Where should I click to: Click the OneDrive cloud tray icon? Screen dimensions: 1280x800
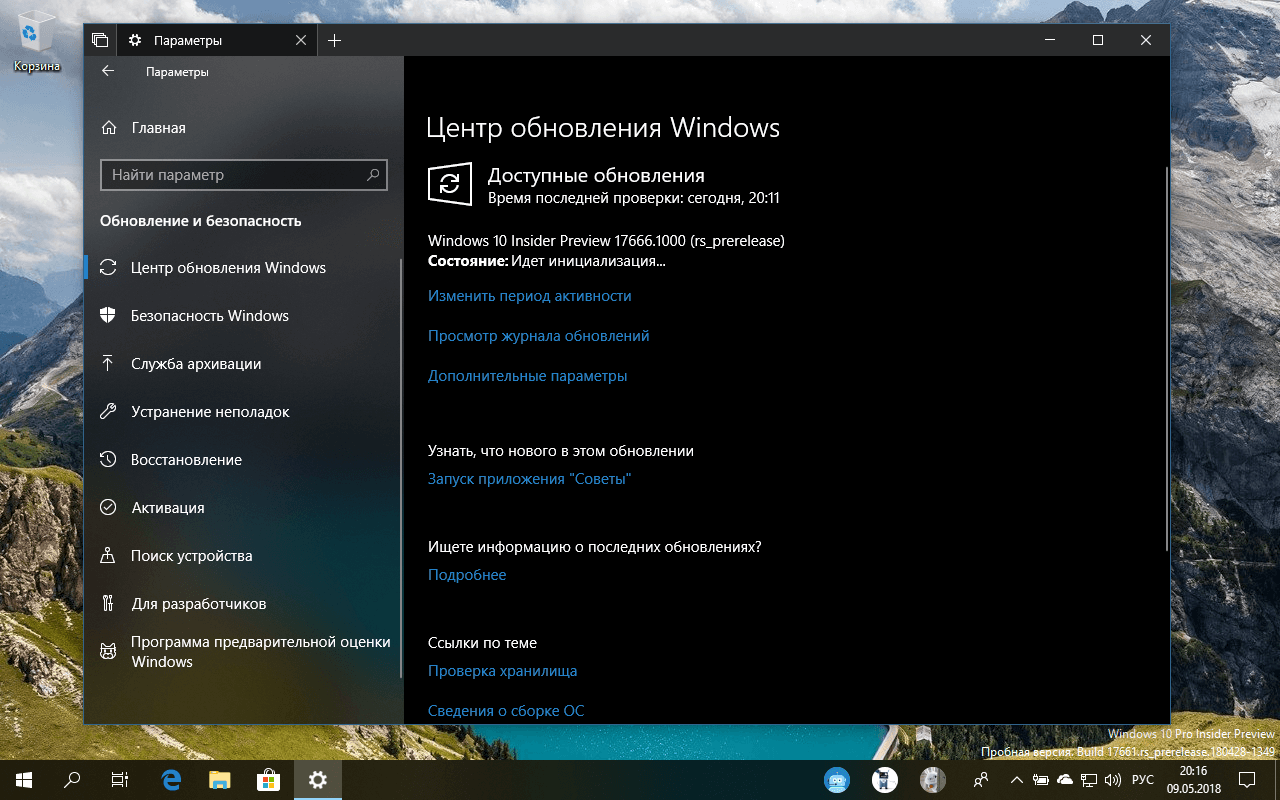(x=1065, y=780)
